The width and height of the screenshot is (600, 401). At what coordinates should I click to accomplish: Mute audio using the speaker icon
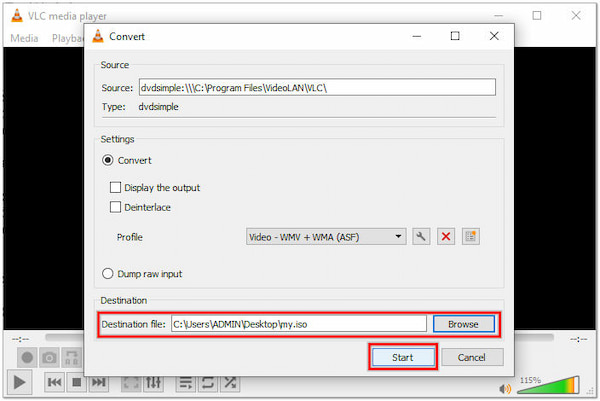point(507,387)
